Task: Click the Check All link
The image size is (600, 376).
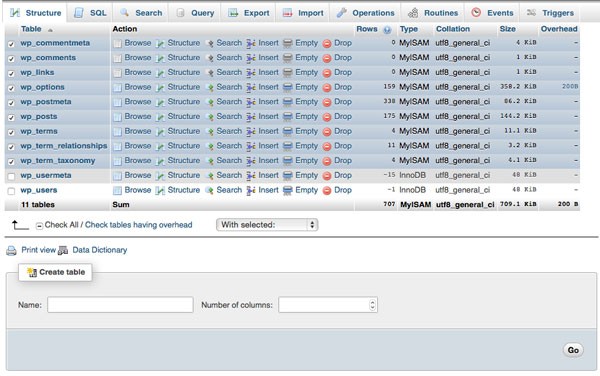Action: click(x=61, y=225)
